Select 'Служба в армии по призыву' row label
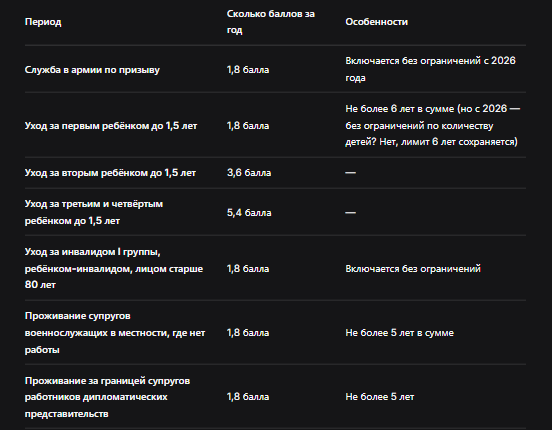This screenshot has height=430, width=552. (92, 70)
